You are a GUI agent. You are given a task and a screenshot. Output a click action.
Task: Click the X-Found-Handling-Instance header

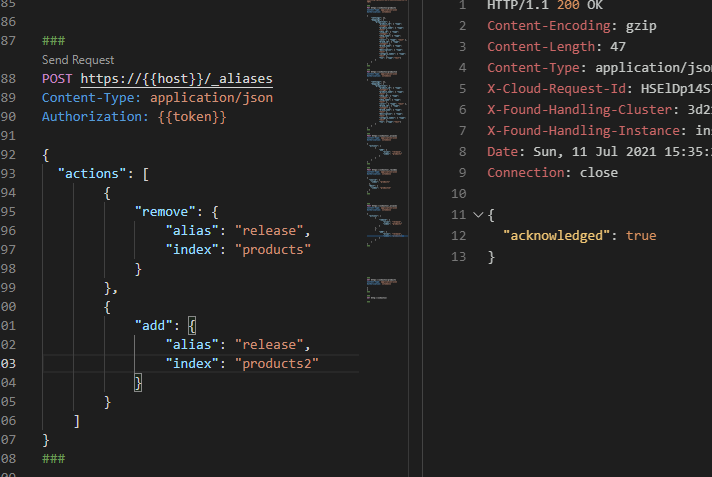click(599, 130)
